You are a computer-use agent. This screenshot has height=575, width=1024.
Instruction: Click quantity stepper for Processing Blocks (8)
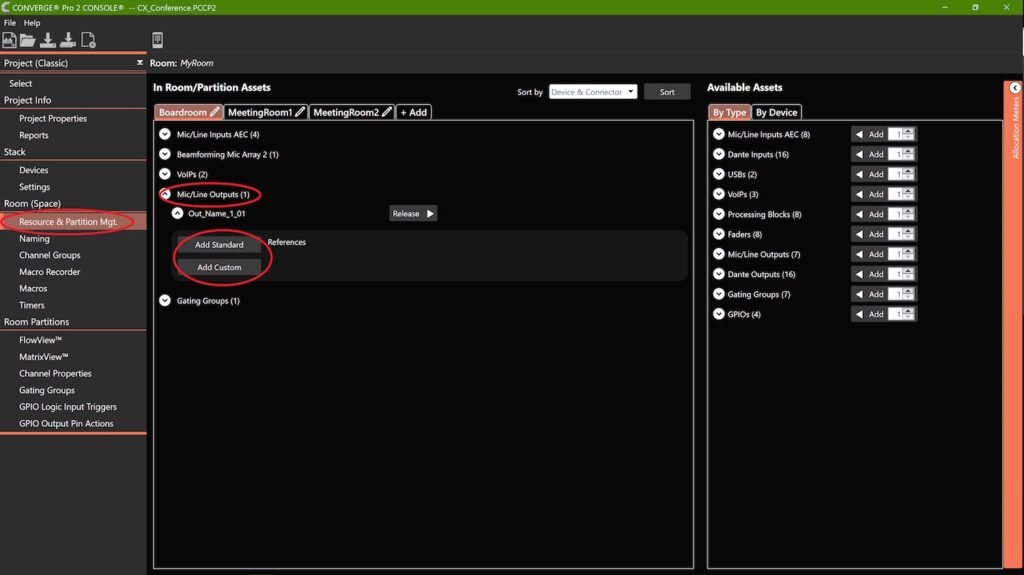[908, 214]
